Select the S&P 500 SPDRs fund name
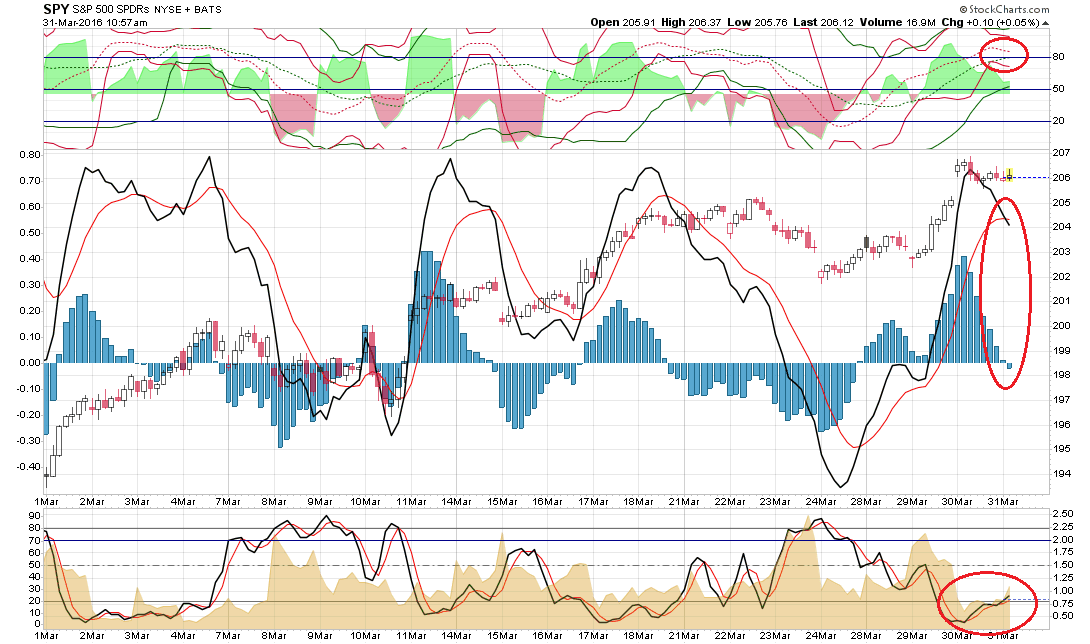This screenshot has width=1090, height=644. click(111, 10)
